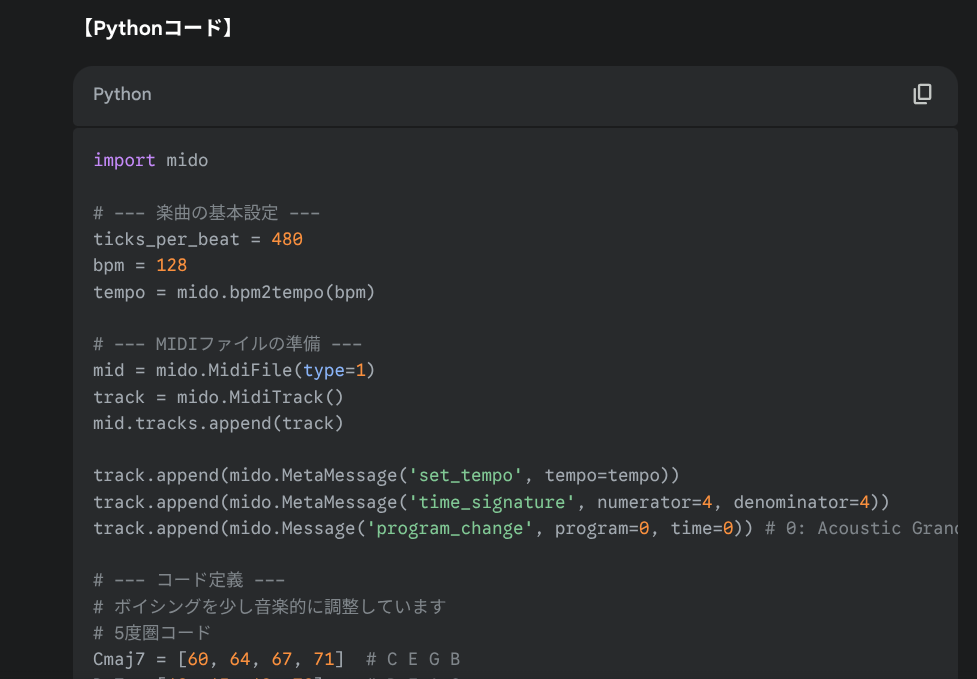Click the MIDIファイルの準備 comment line
Image resolution: width=977 pixels, height=679 pixels.
(x=227, y=344)
